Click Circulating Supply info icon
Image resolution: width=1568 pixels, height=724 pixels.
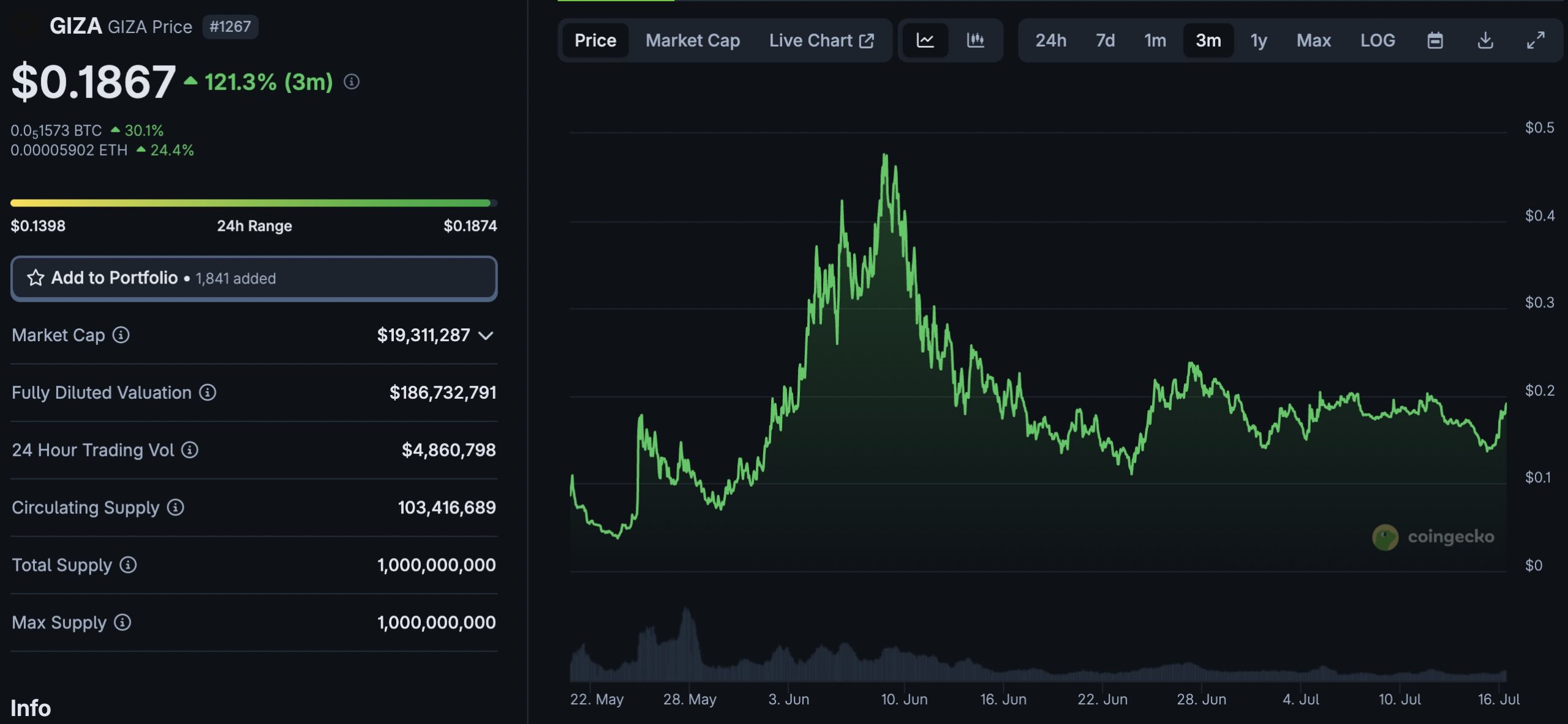point(176,507)
